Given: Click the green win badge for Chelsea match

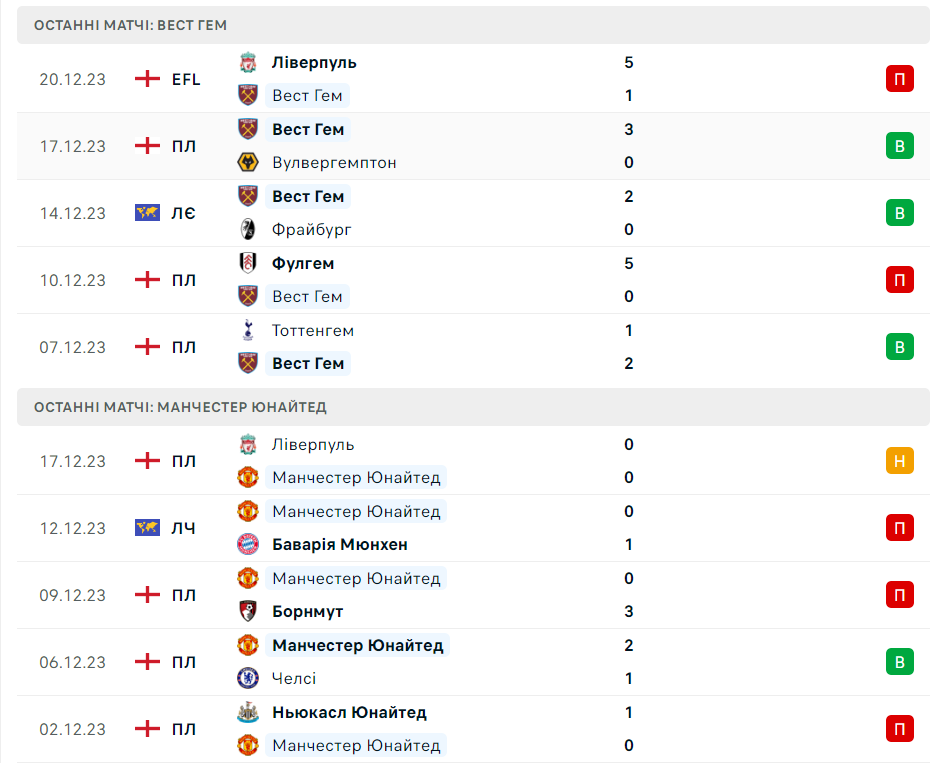Looking at the screenshot, I should (x=899, y=662).
